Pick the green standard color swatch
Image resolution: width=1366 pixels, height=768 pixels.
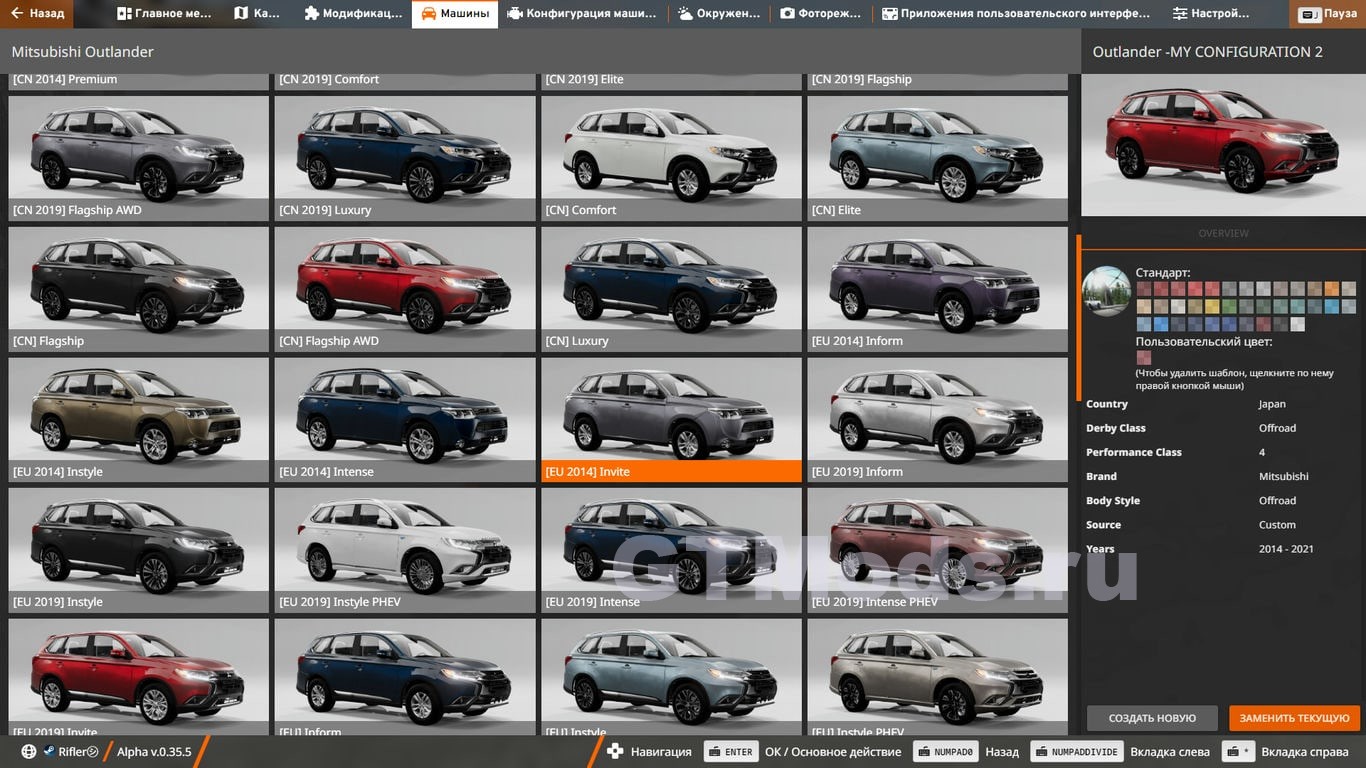[x=1229, y=306]
